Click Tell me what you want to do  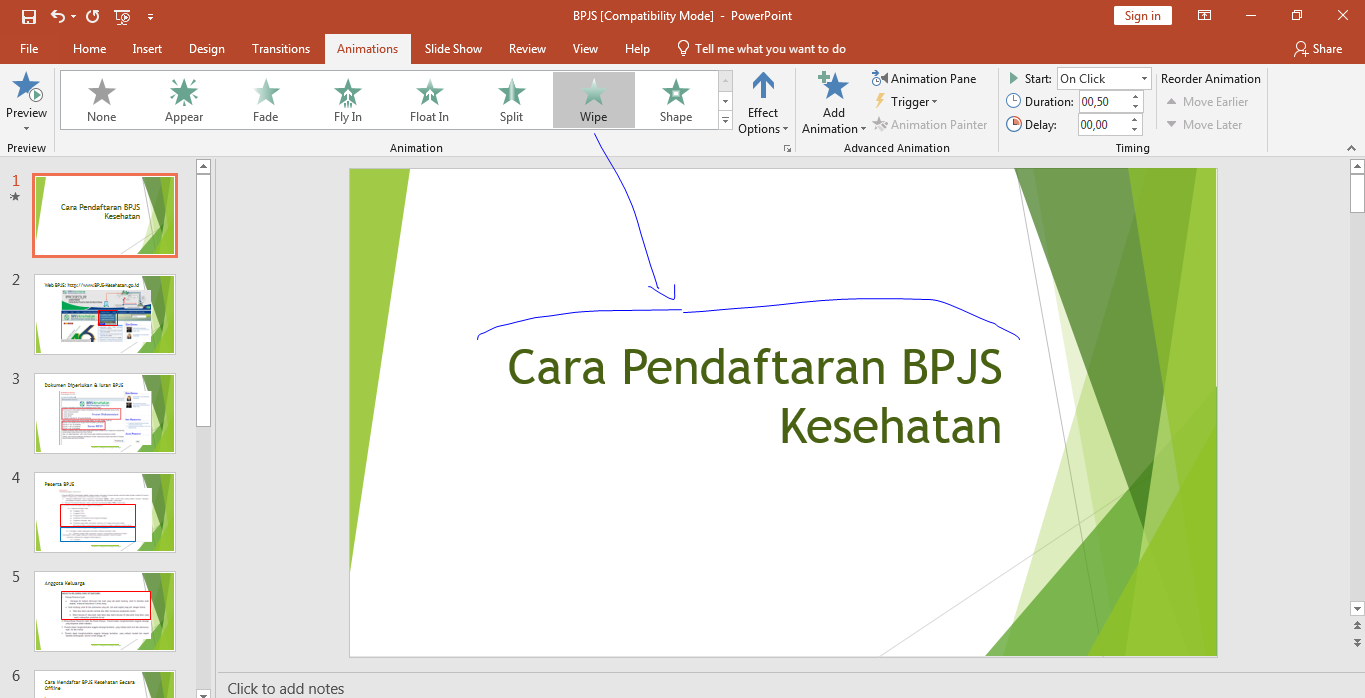tap(761, 49)
